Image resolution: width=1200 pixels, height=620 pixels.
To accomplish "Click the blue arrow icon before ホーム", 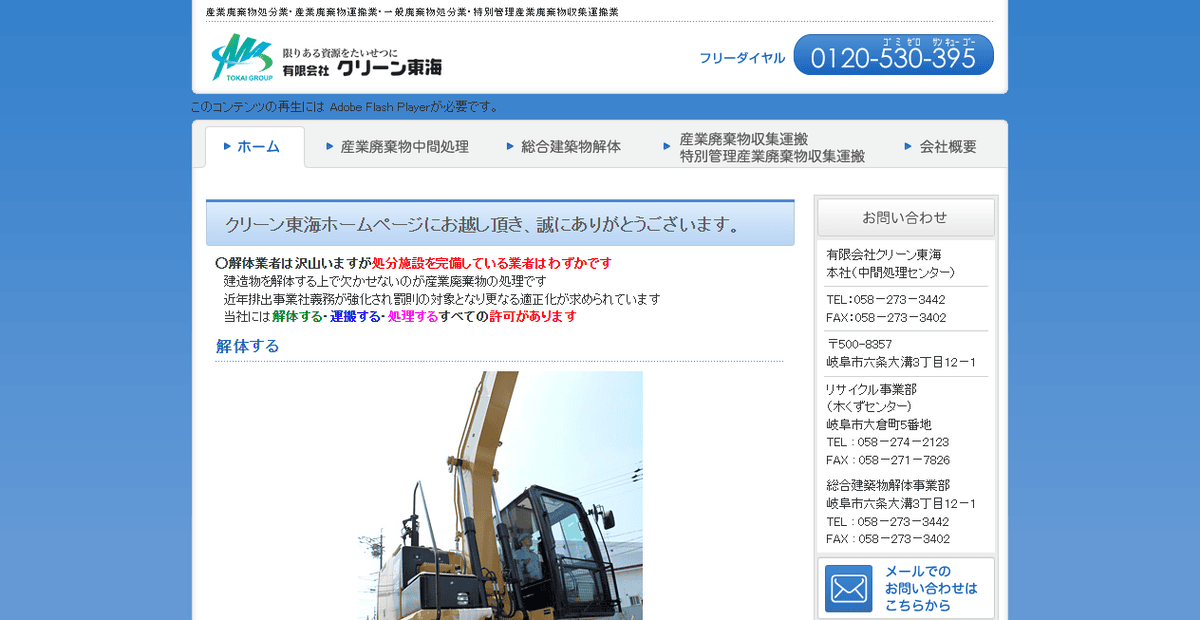I will click(x=227, y=146).
